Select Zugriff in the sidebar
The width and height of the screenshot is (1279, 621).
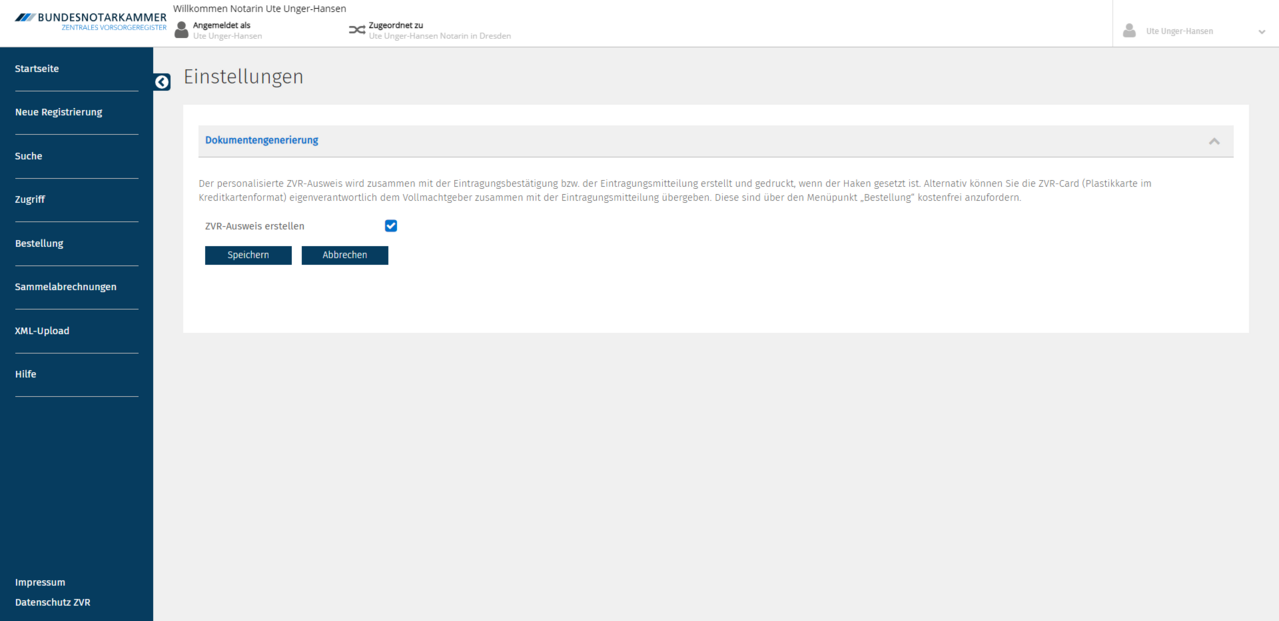(30, 200)
